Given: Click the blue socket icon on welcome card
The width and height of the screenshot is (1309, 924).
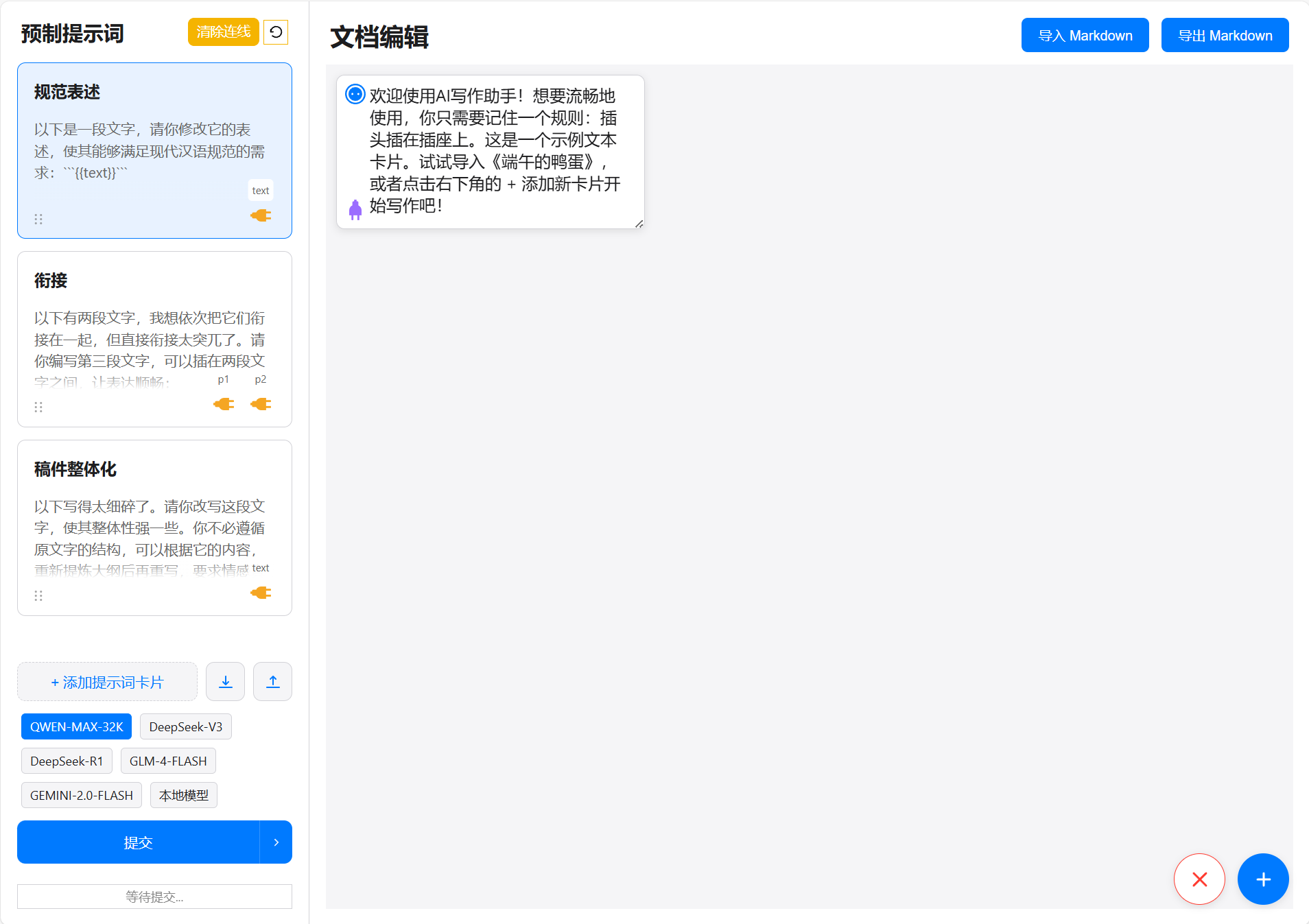Looking at the screenshot, I should tap(355, 94).
